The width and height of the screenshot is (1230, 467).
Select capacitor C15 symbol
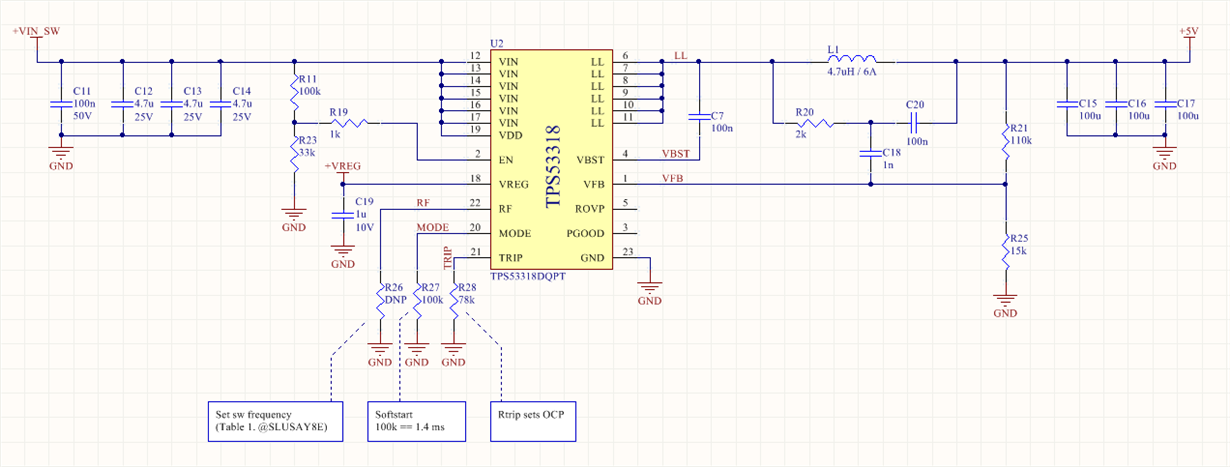[x=1067, y=104]
